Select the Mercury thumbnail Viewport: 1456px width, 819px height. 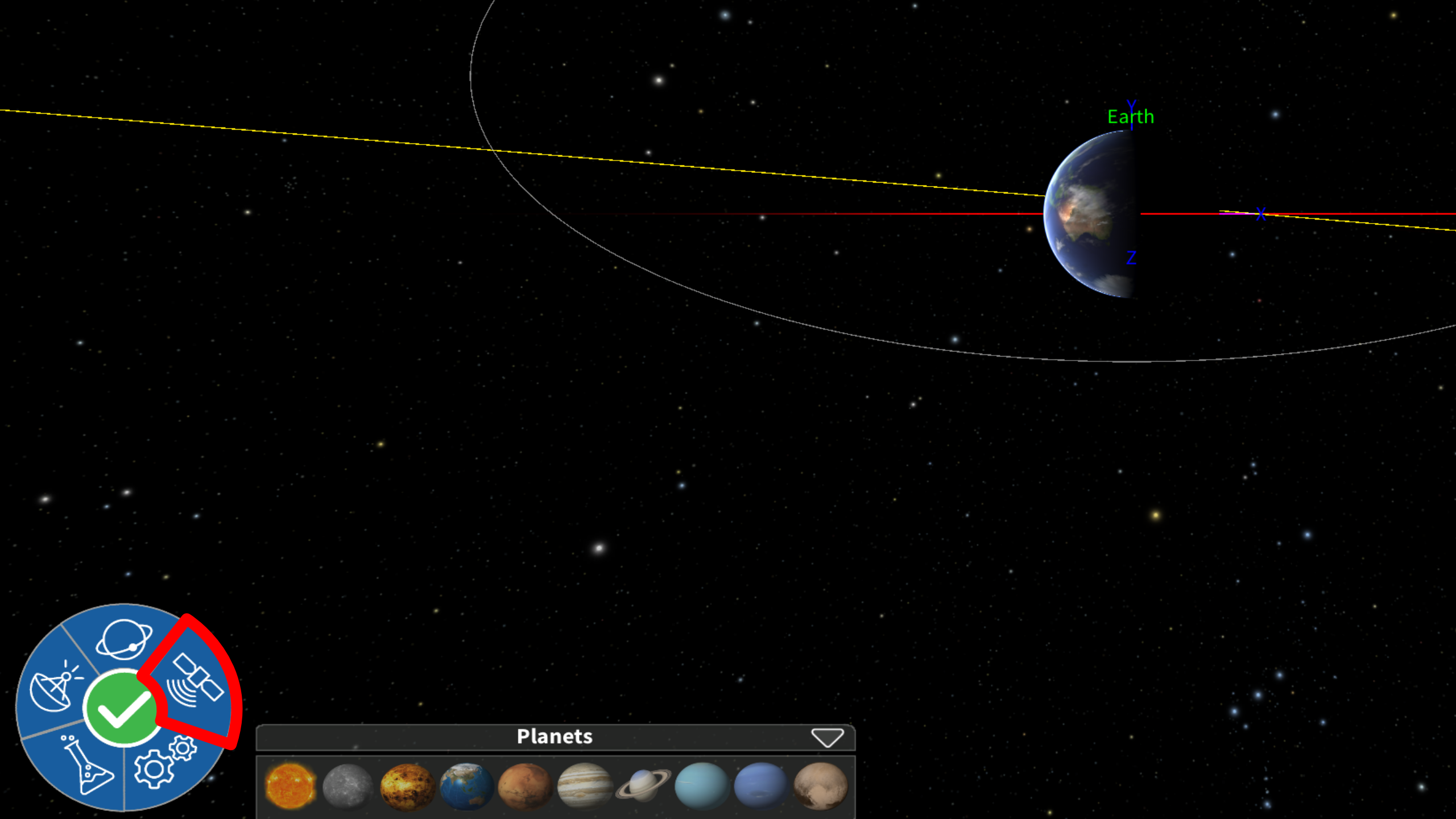click(x=348, y=786)
